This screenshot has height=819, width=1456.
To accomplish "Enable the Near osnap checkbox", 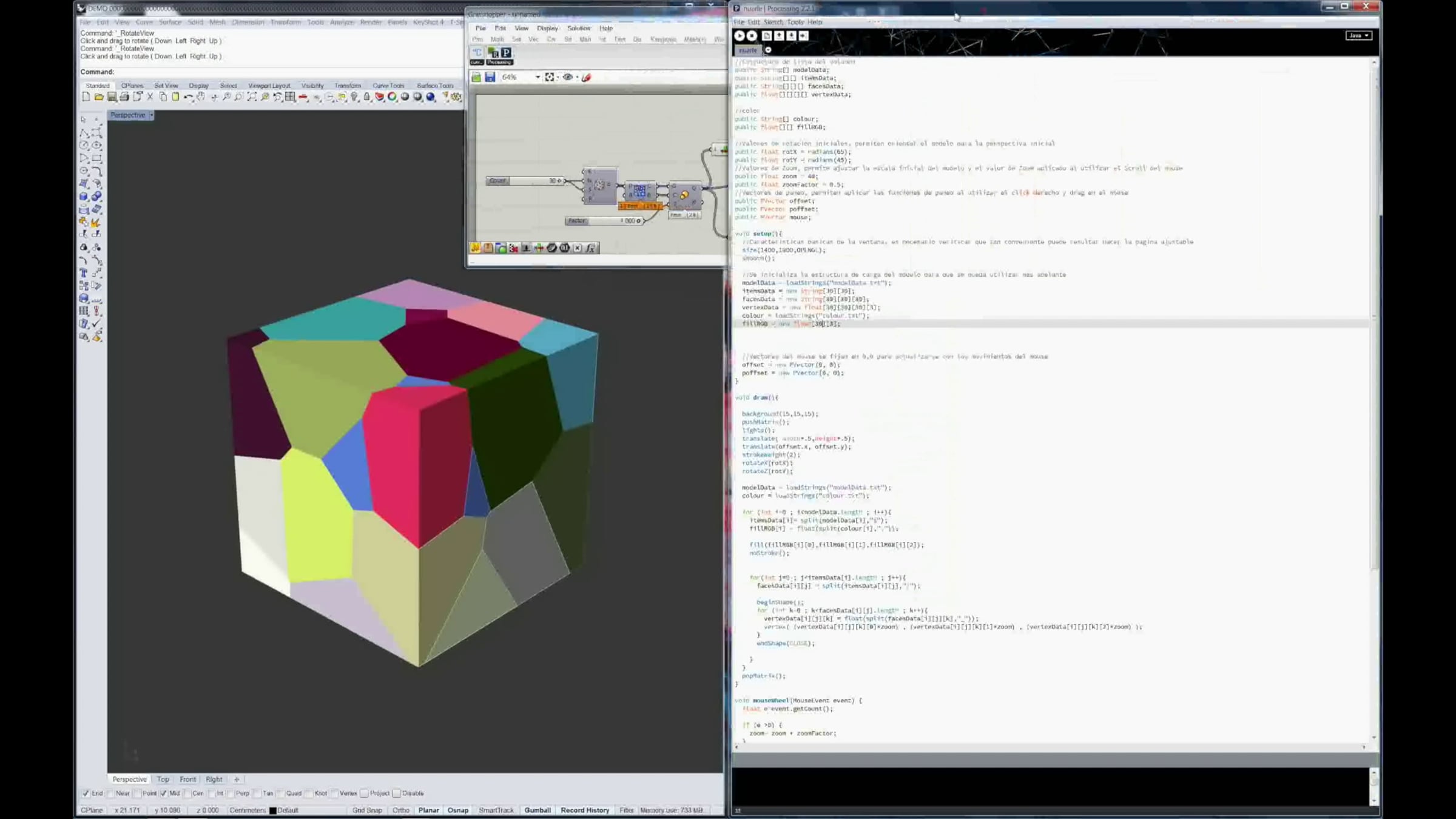I will tap(111, 793).
